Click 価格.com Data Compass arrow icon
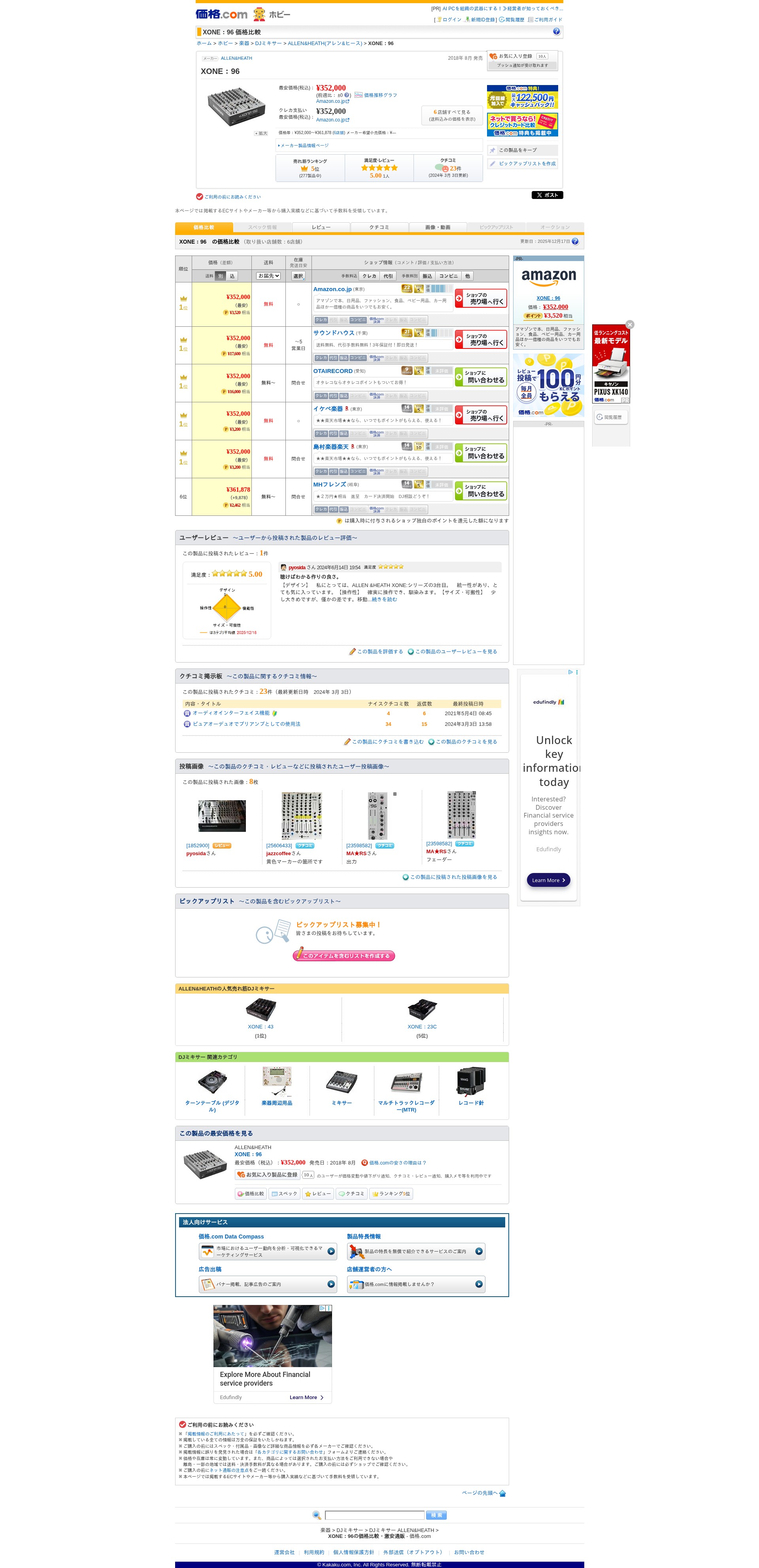This screenshot has width=759, height=1568. coord(331,1252)
